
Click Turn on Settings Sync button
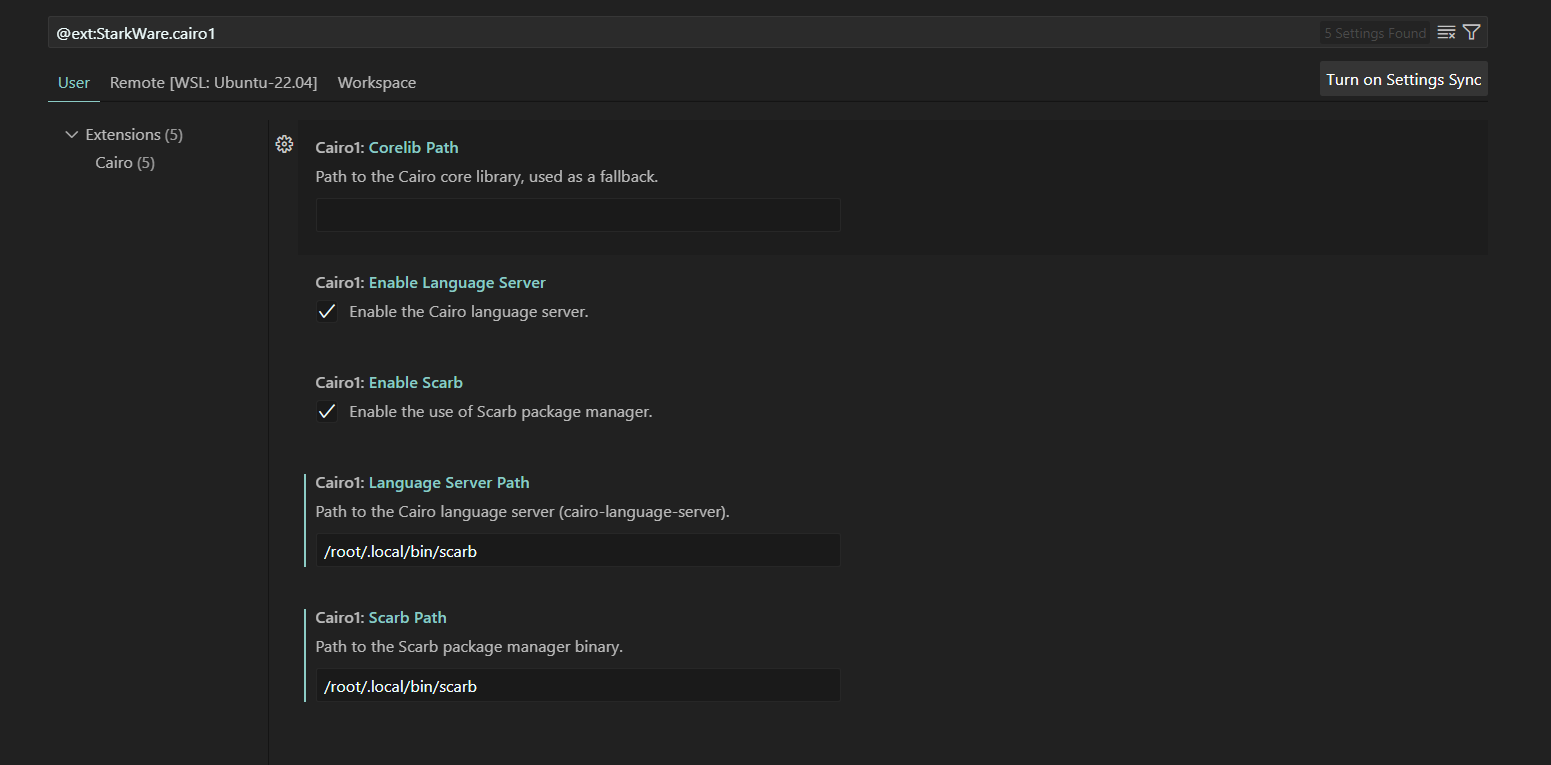coord(1403,80)
